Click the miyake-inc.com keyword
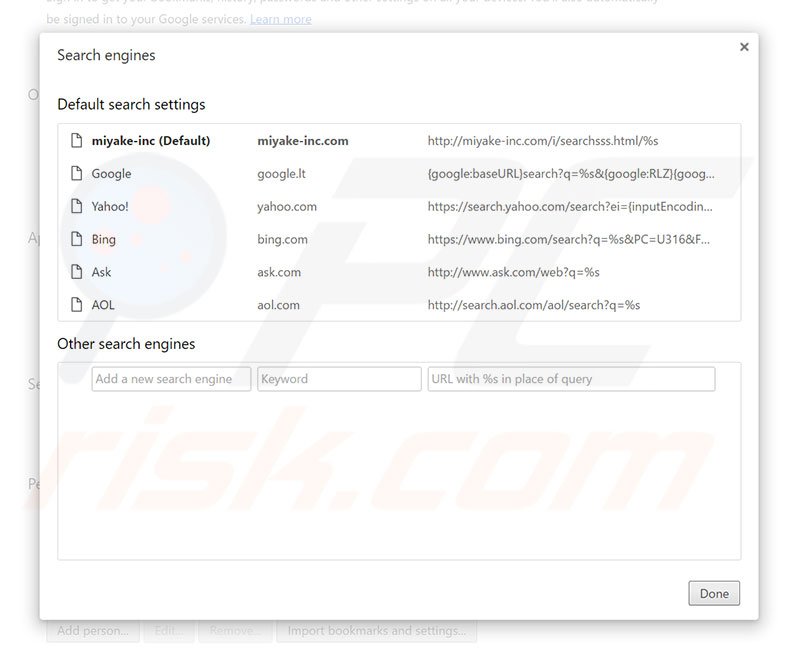 (303, 141)
